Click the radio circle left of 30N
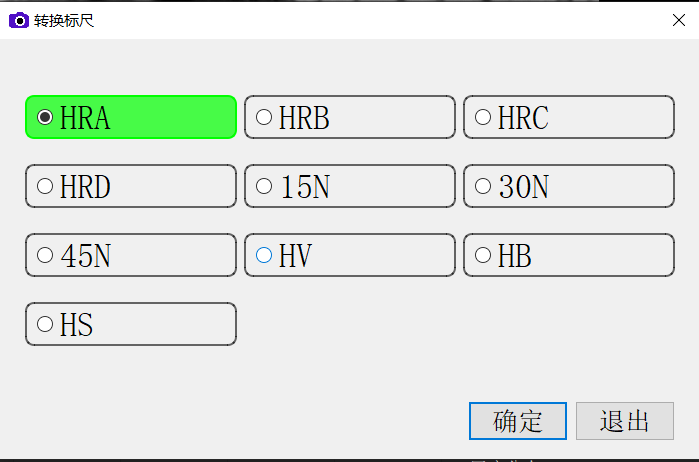Image resolution: width=699 pixels, height=462 pixels. click(x=483, y=186)
